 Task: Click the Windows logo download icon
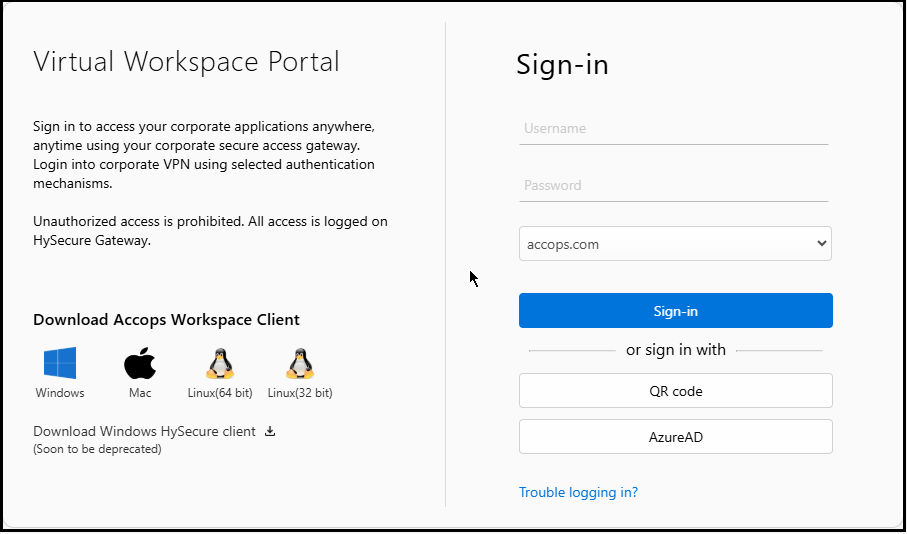pos(60,362)
